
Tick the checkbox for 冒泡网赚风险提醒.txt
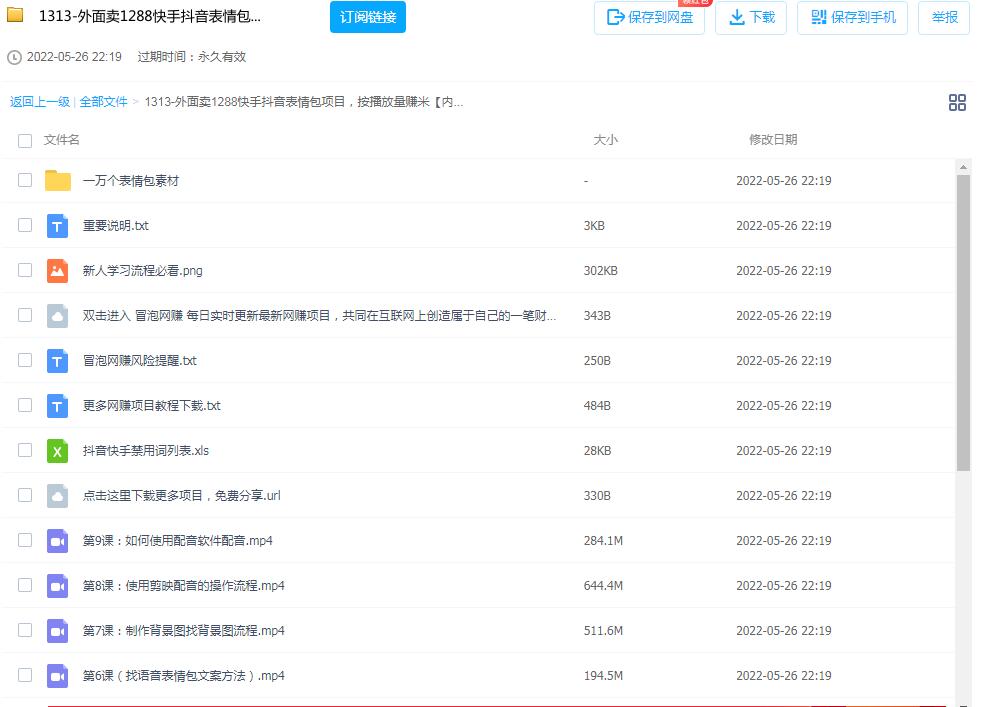click(25, 360)
